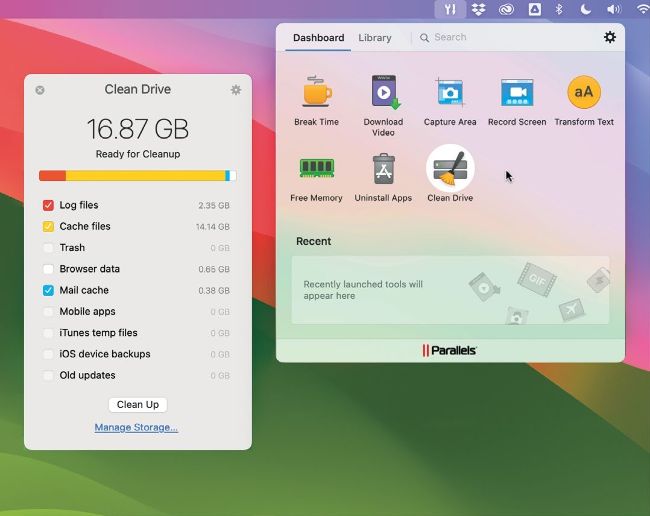Switch to the Dashboard tab
Screen dimensions: 650x516
coord(318,38)
